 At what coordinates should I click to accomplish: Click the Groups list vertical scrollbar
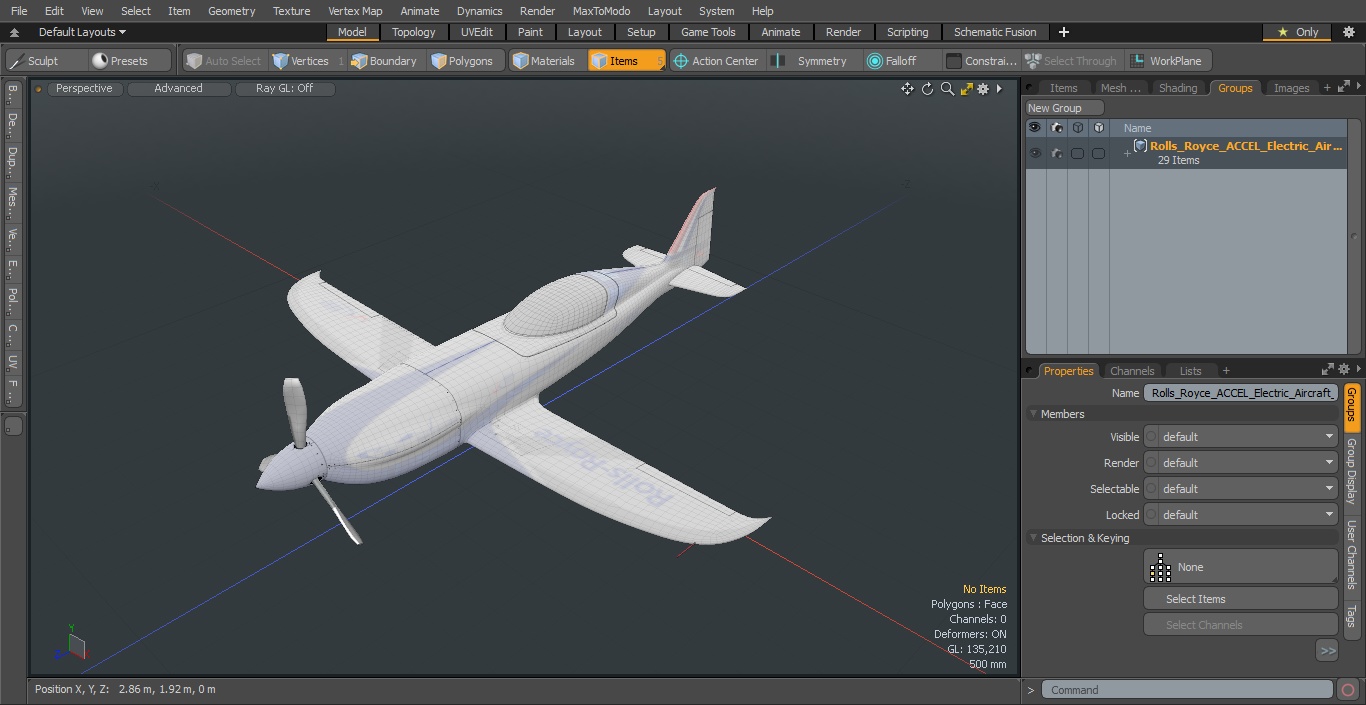pyautogui.click(x=1354, y=237)
